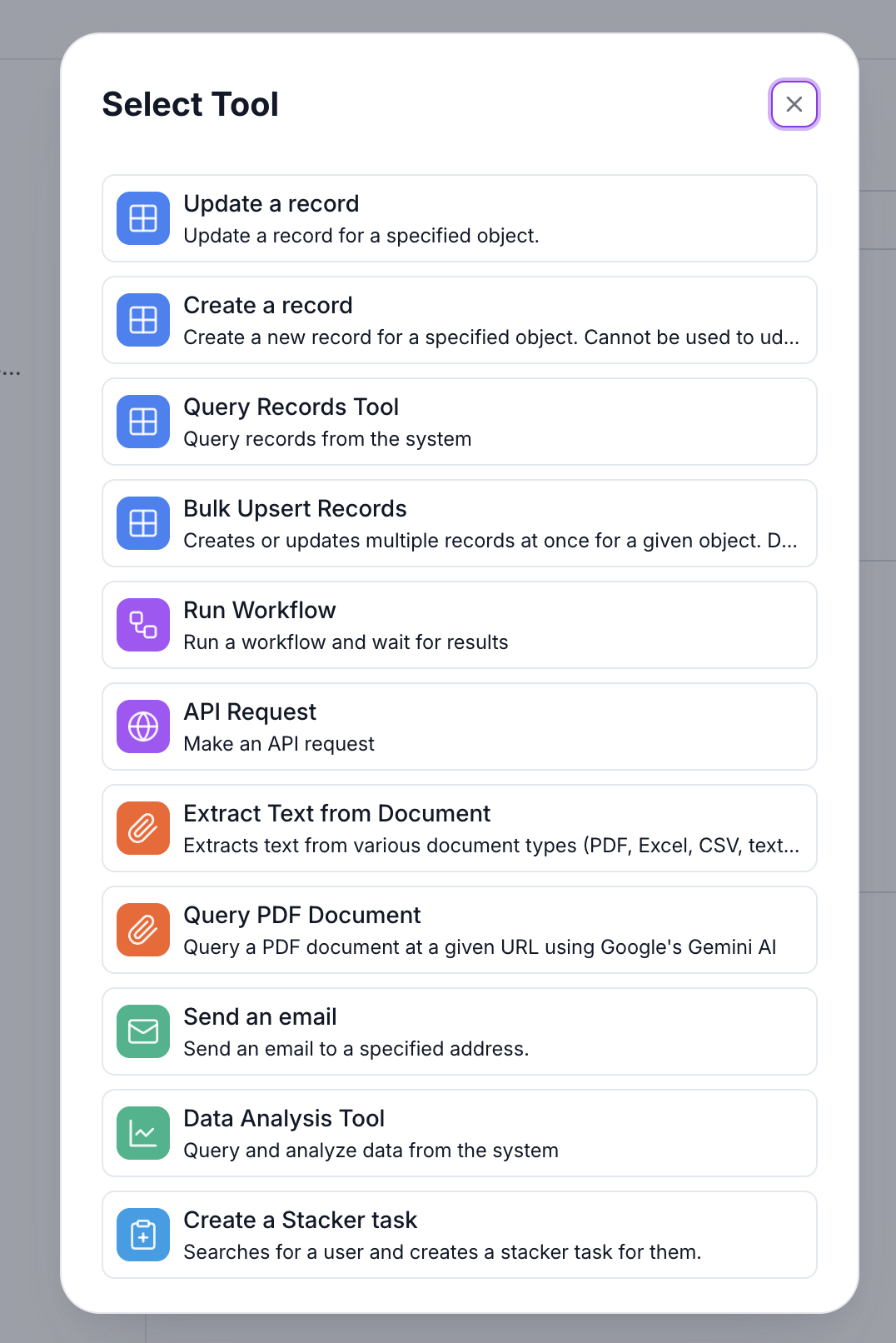
Task: Choose the "Query PDF Document" heading
Action: pyautogui.click(x=302, y=916)
